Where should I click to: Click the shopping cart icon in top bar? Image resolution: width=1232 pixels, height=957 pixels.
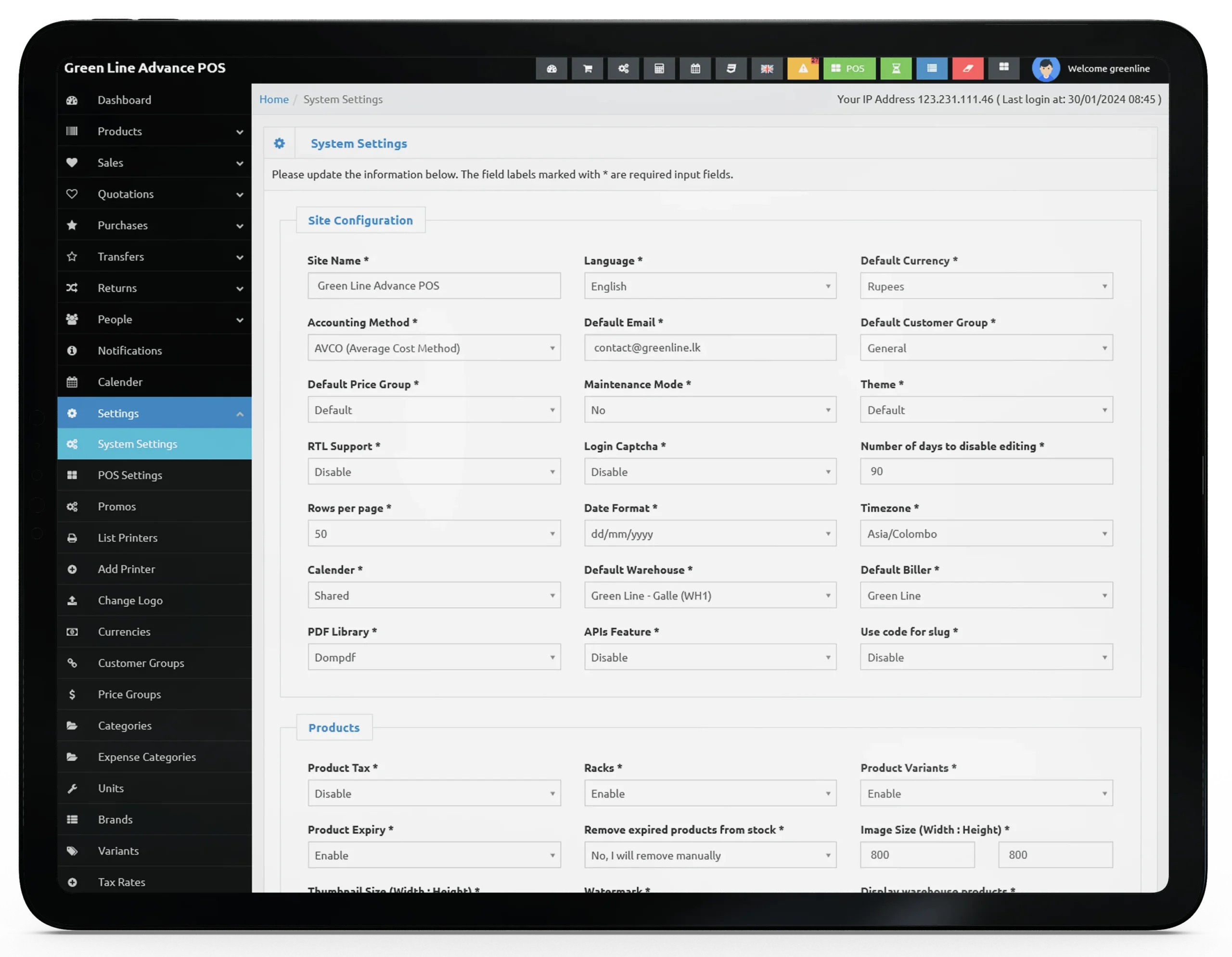588,68
